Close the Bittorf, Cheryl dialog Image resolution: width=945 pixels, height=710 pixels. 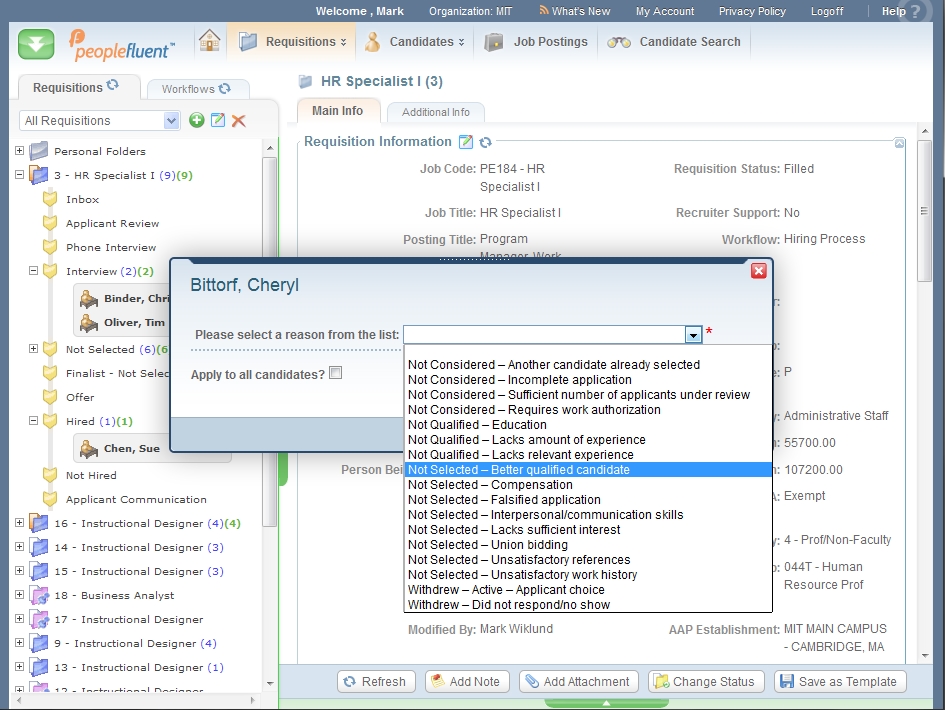[x=758, y=271]
